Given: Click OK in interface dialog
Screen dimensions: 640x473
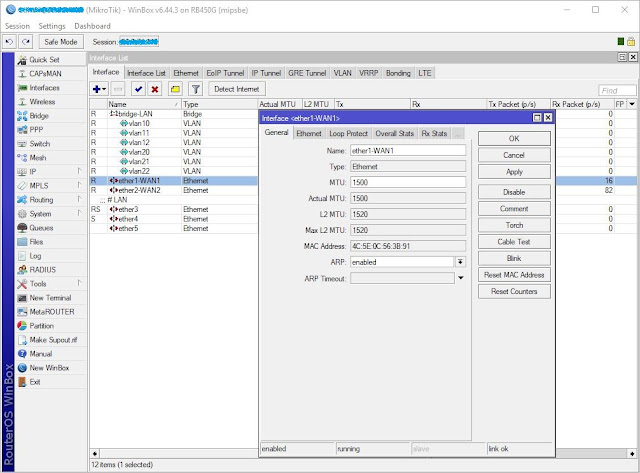Looking at the screenshot, I should (x=514, y=138).
